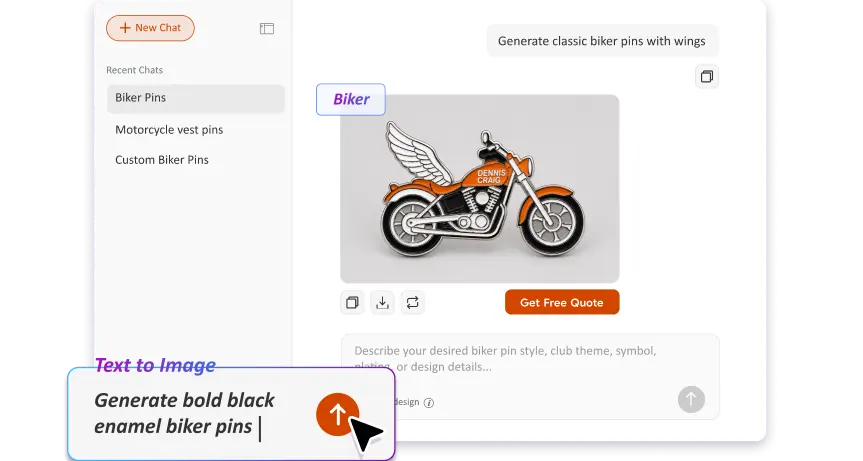Click the gray send arrow in chat box
Viewport: 863px width, 461px height.
click(x=691, y=399)
